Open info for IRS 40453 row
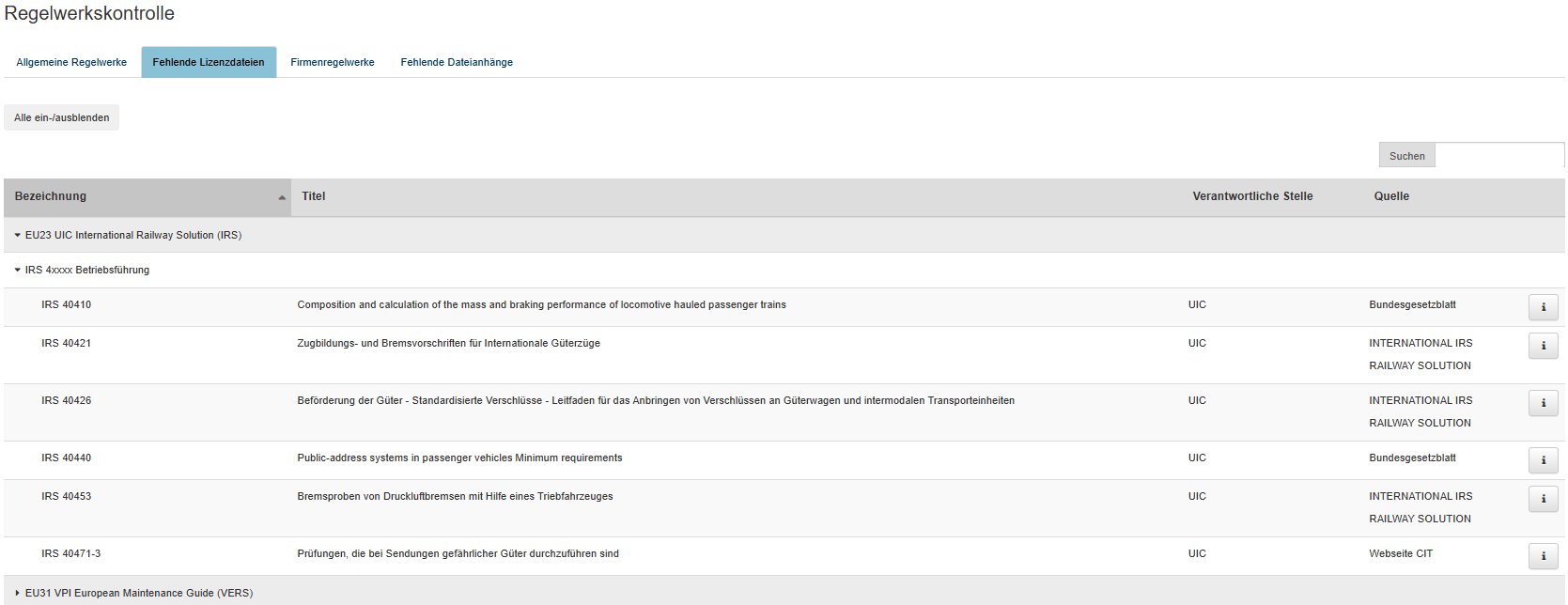 (x=1543, y=499)
